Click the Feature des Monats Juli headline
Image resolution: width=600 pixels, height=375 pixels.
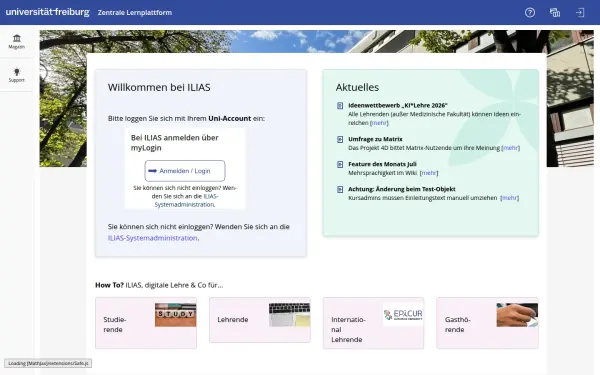pyautogui.click(x=382, y=164)
